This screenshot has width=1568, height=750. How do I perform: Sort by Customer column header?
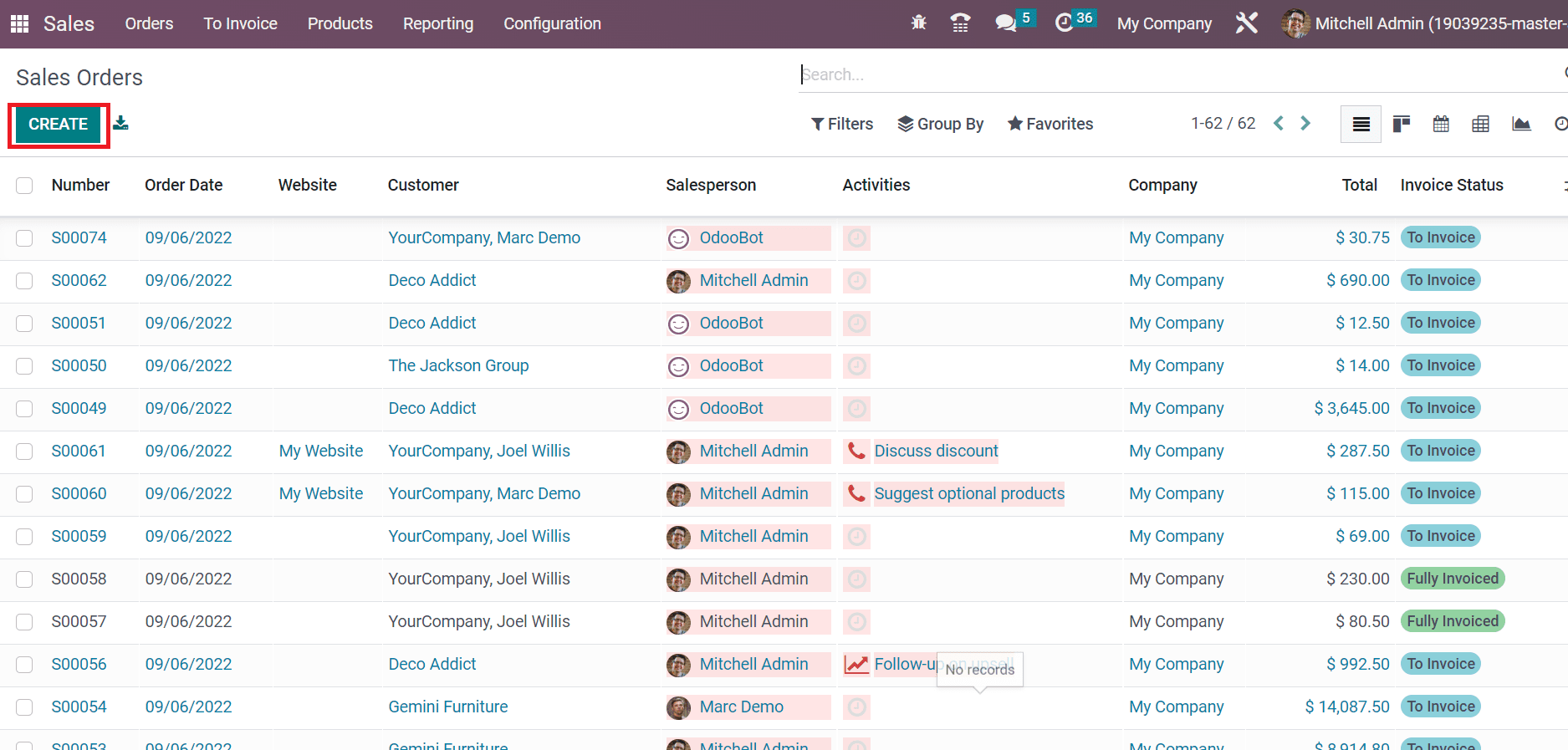[423, 186]
